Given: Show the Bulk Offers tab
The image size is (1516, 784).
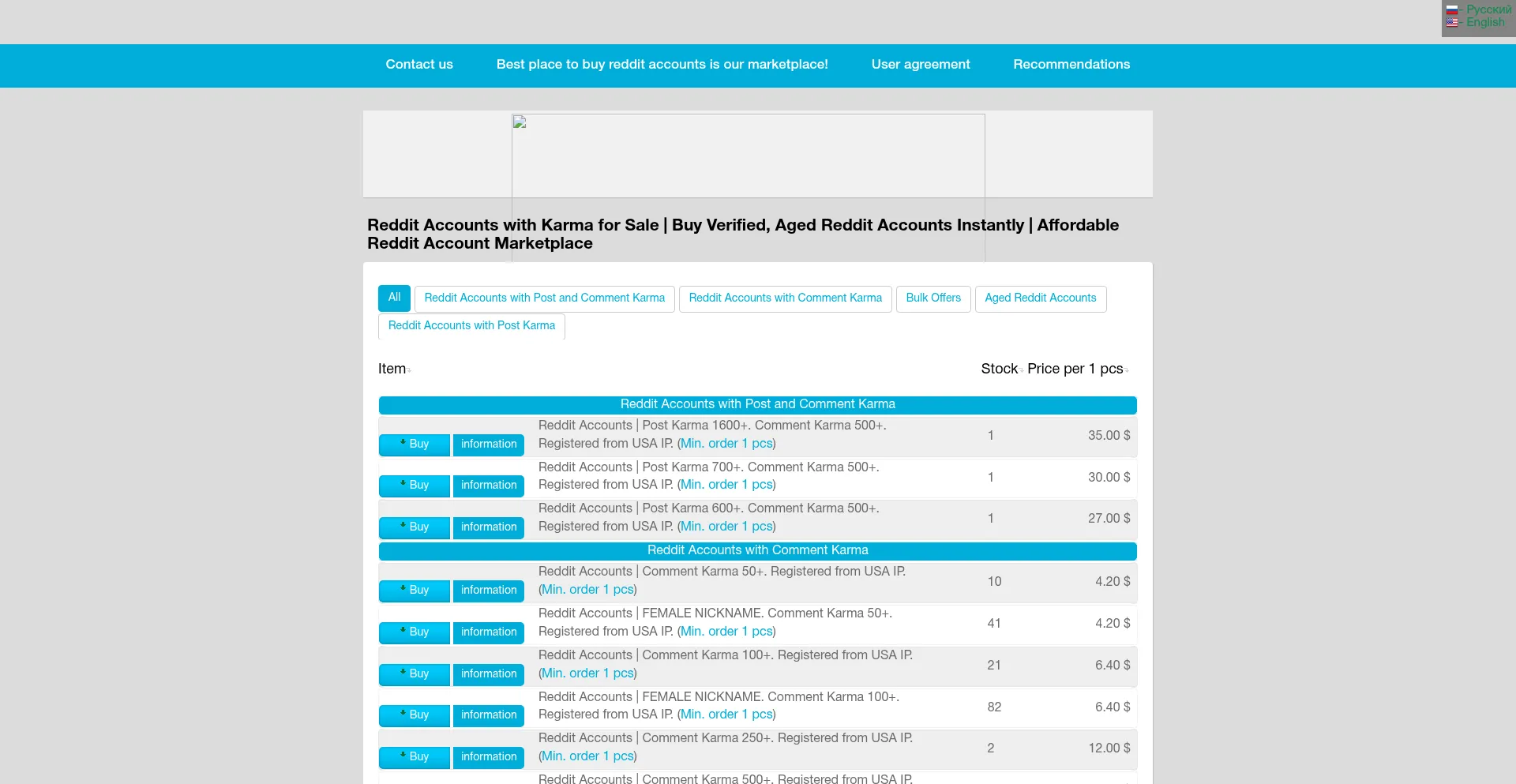Looking at the screenshot, I should coord(933,298).
